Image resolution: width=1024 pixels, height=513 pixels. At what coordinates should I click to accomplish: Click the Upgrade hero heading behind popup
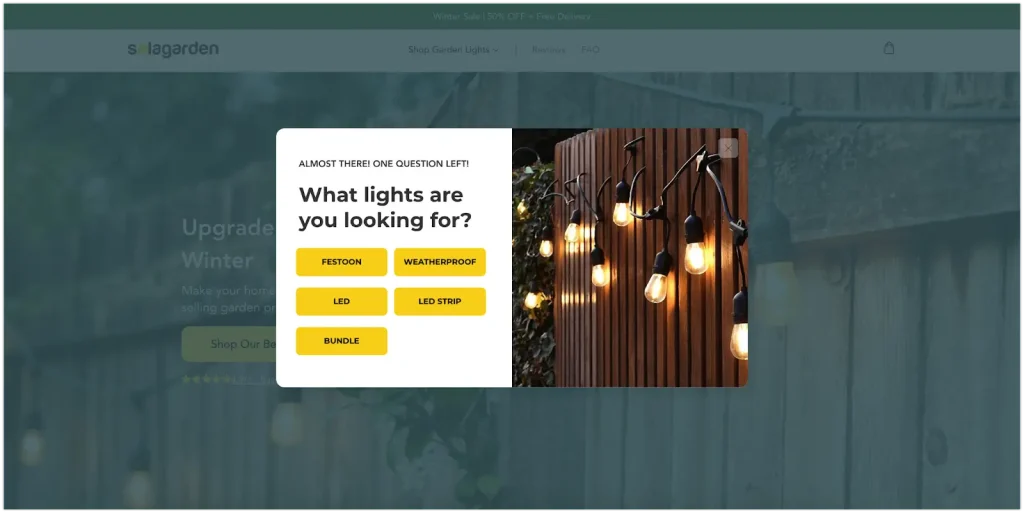point(227,228)
